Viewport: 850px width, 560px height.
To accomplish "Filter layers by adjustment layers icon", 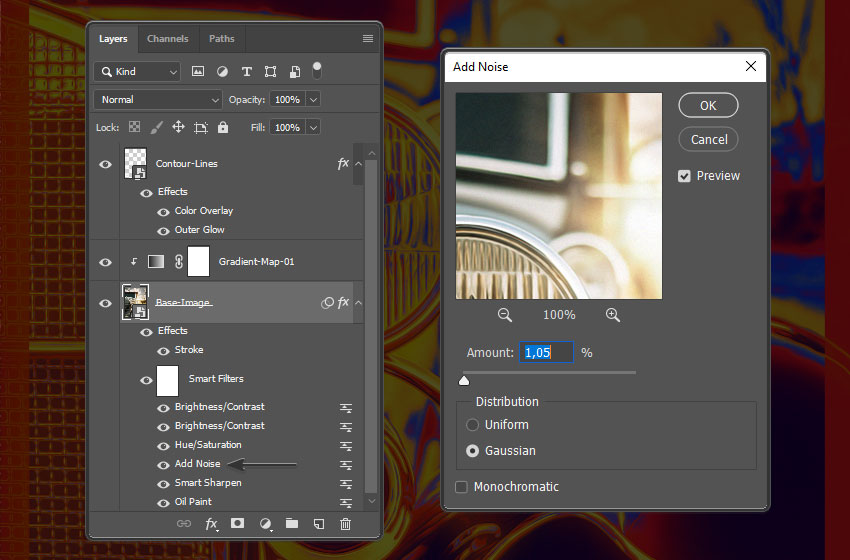I will click(x=222, y=71).
